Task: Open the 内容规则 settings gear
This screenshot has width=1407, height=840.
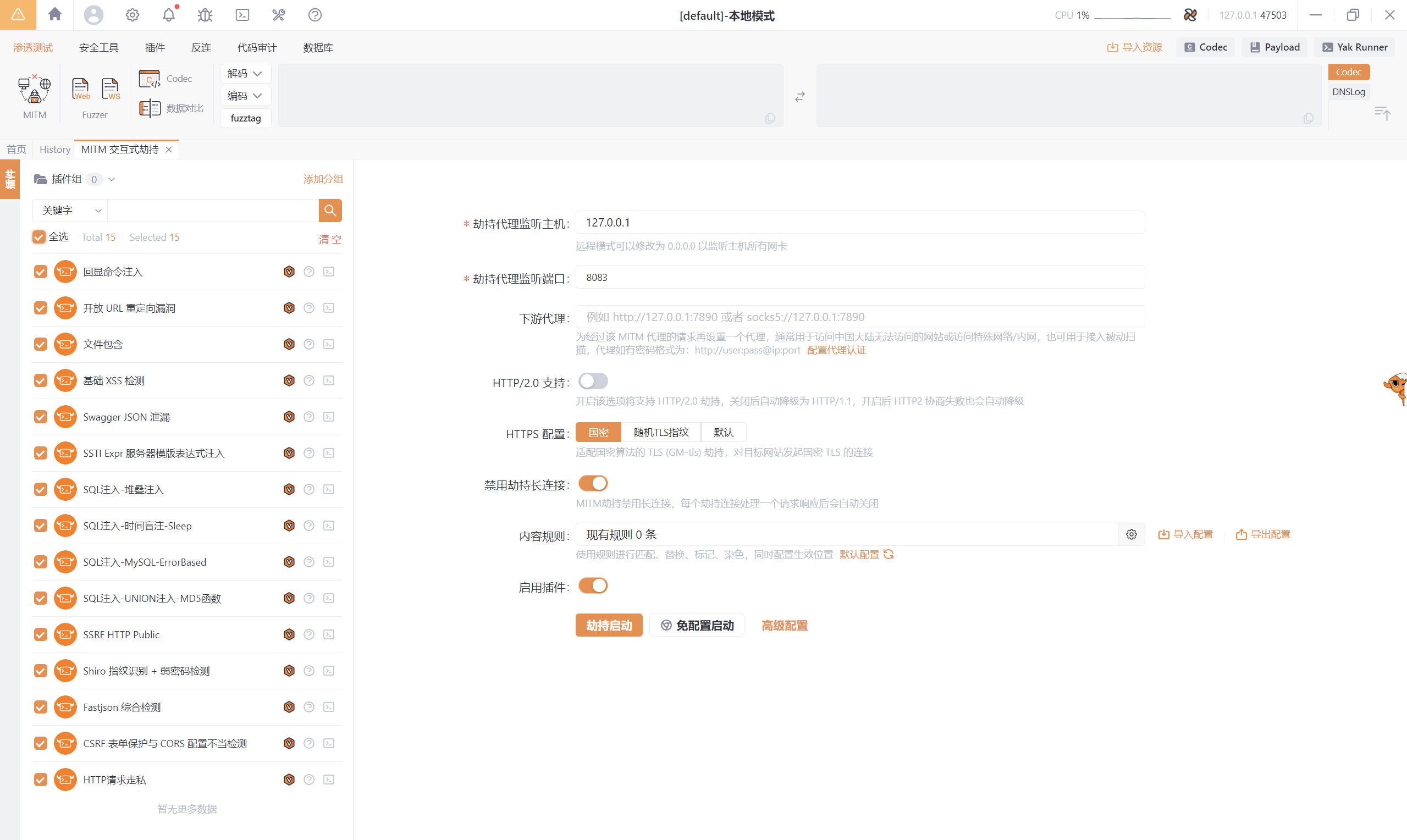Action: point(1131,534)
